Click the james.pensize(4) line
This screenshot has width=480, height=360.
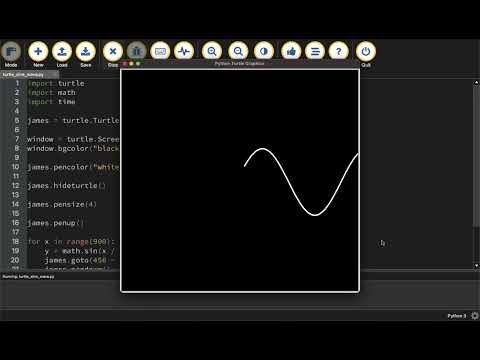click(62, 204)
